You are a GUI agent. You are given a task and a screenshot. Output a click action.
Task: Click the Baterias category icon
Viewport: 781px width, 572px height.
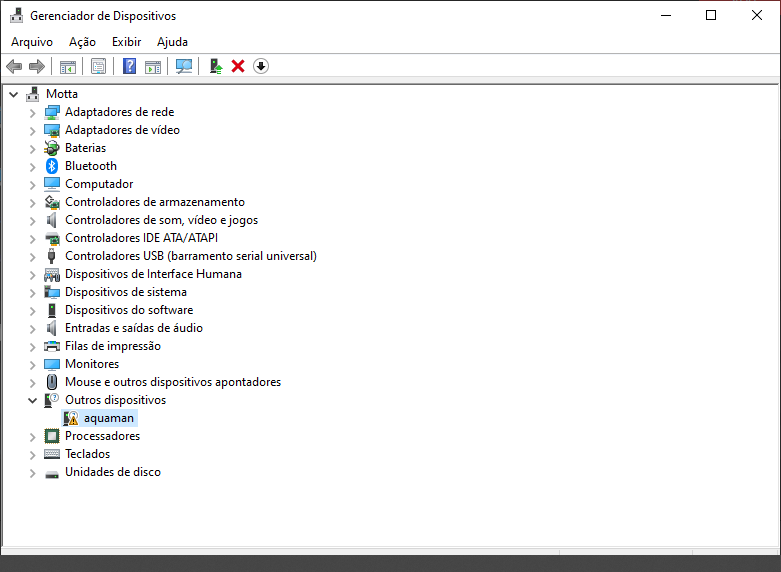tap(52, 148)
